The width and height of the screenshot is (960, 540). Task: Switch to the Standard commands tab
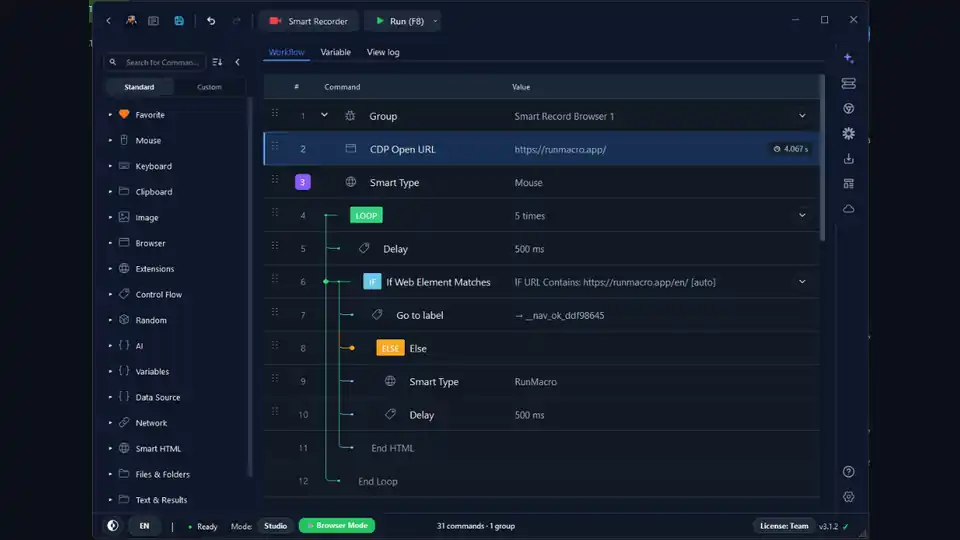point(139,87)
